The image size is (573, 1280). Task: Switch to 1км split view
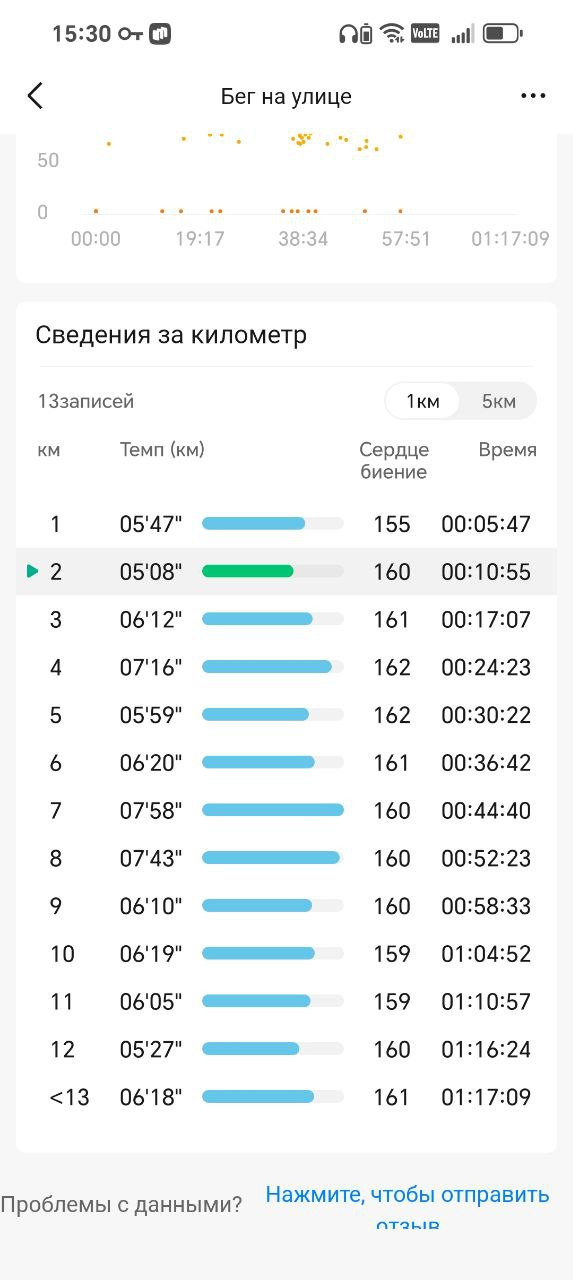422,401
